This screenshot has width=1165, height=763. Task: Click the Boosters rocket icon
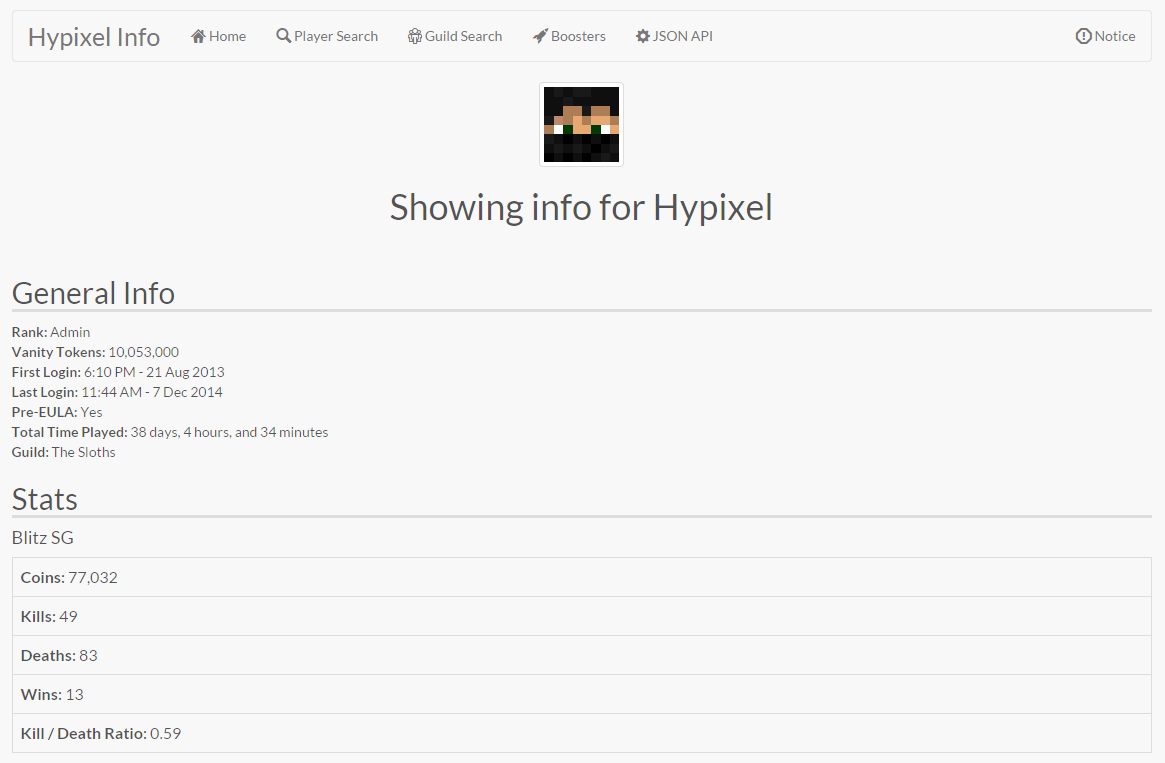tap(539, 35)
